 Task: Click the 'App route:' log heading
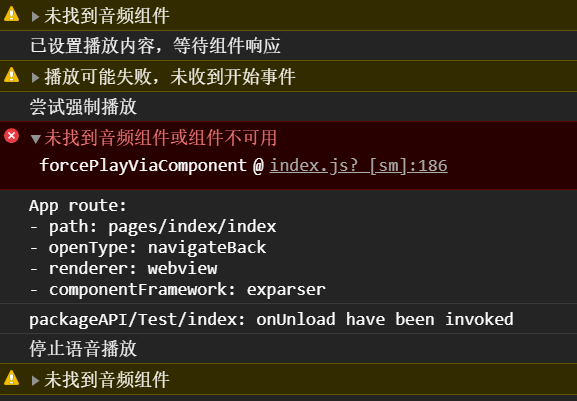[78, 206]
